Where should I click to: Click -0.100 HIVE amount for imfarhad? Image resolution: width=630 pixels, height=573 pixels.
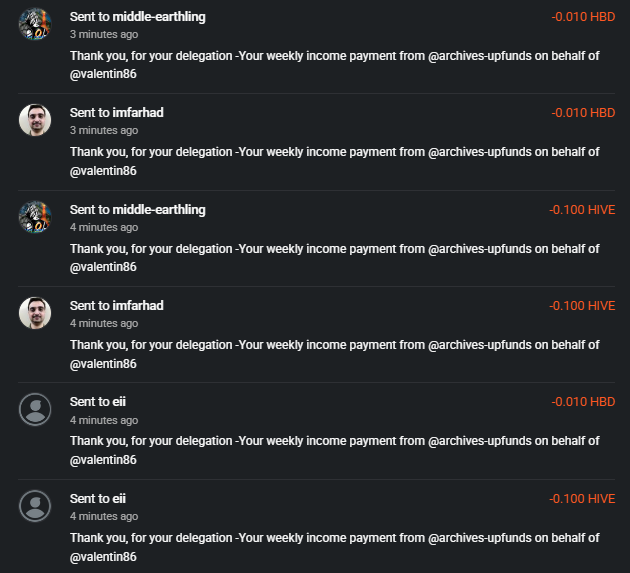click(582, 306)
